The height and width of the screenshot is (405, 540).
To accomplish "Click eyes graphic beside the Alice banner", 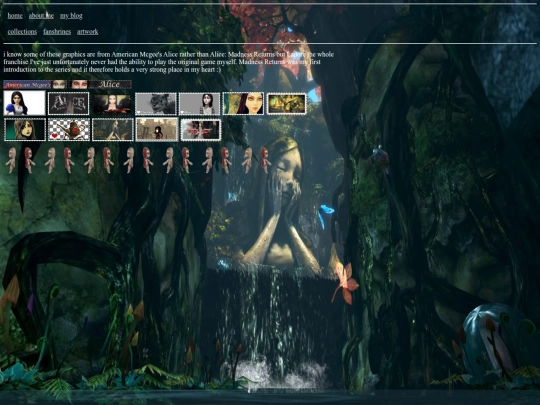I will [79, 84].
